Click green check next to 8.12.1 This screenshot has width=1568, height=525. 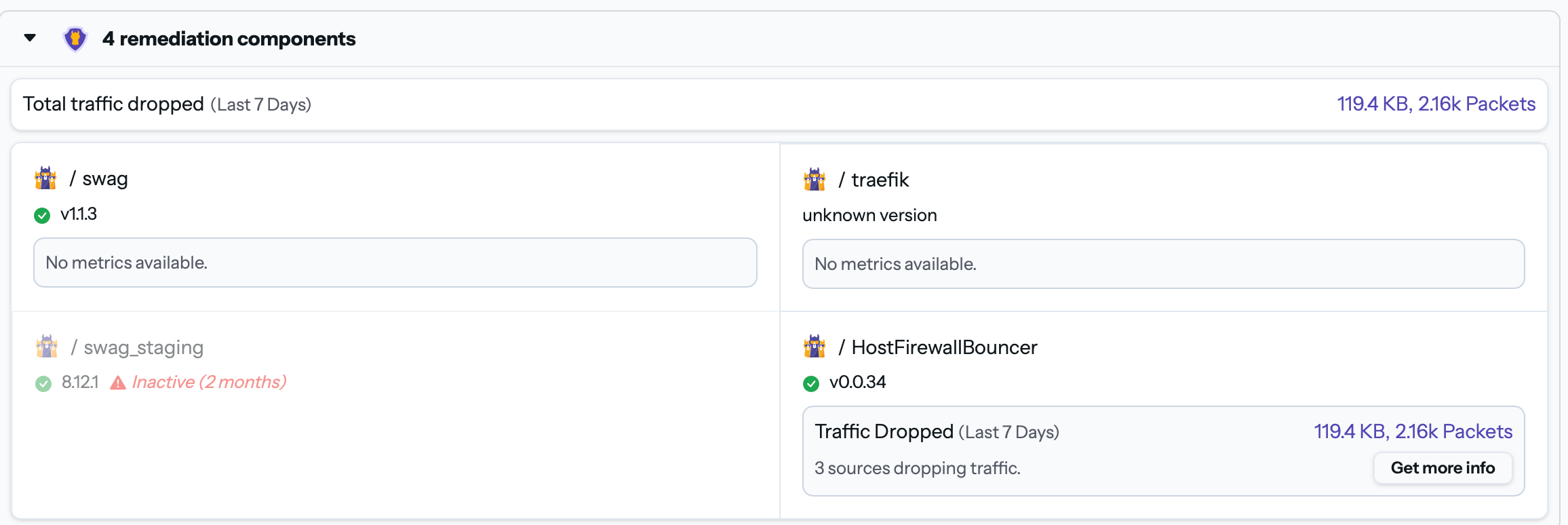click(x=43, y=383)
